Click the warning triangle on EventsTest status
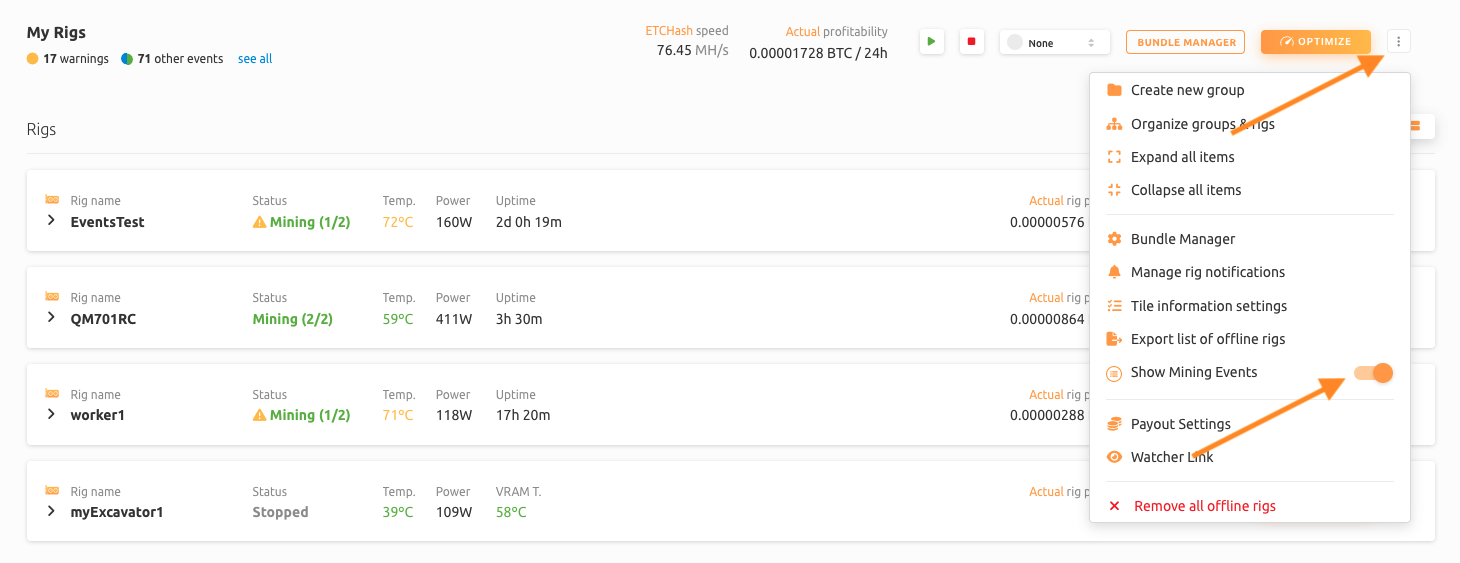Screen dimensions: 1460x563 click(260, 222)
